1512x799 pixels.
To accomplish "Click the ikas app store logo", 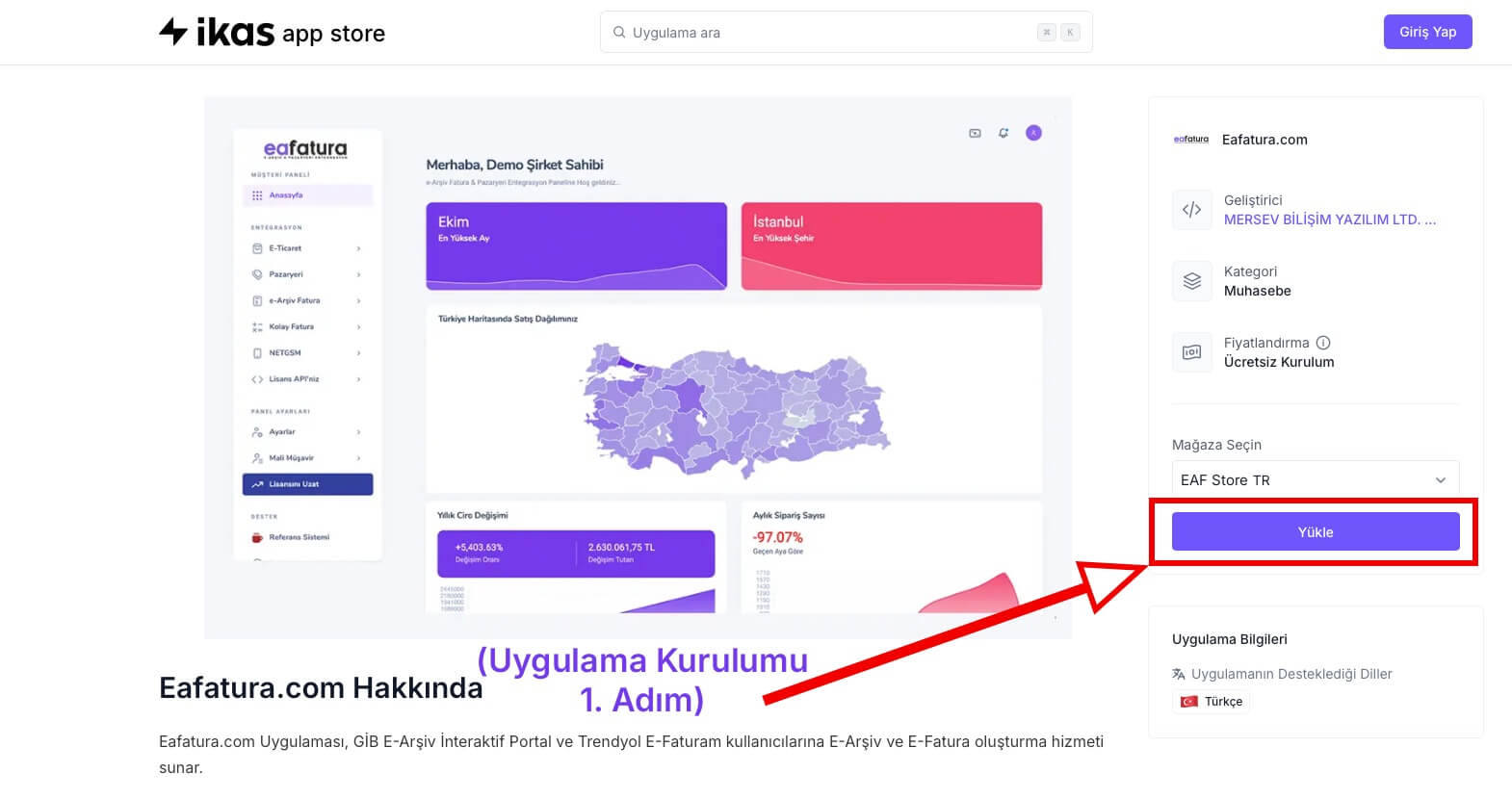I will pos(272,33).
